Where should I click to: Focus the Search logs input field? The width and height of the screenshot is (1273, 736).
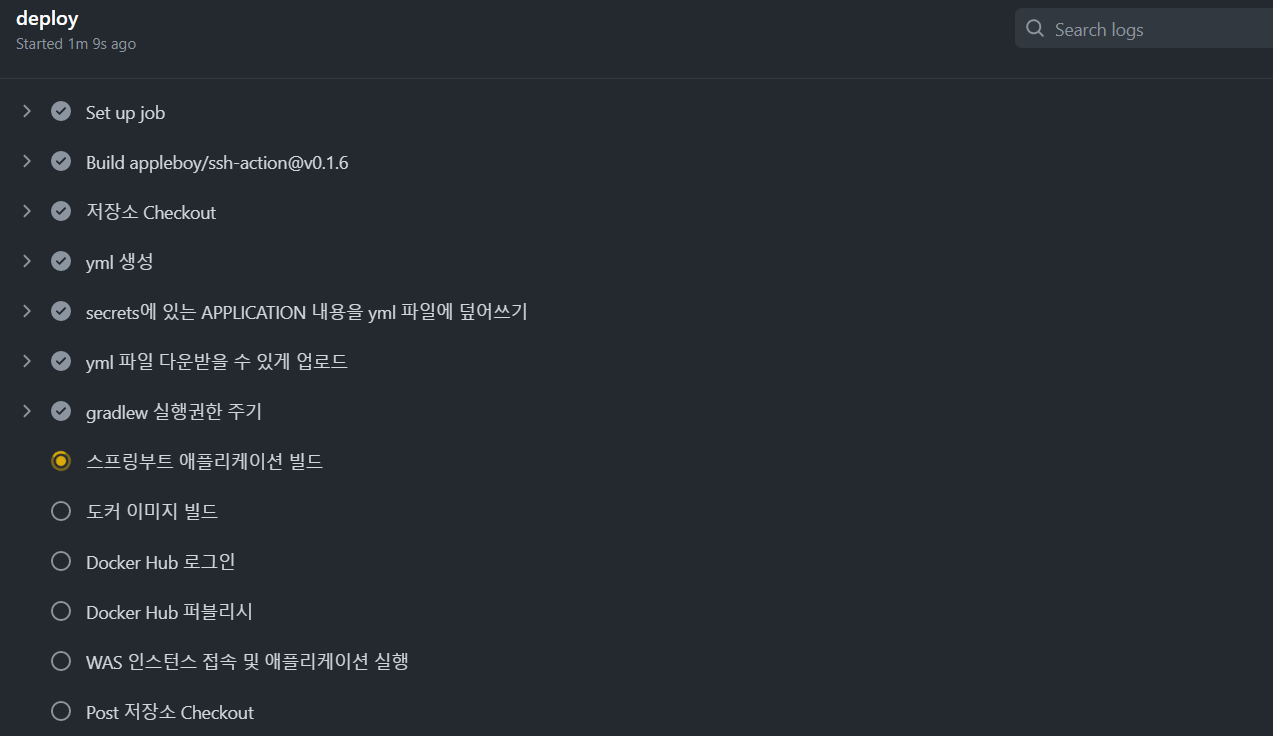point(1144,28)
